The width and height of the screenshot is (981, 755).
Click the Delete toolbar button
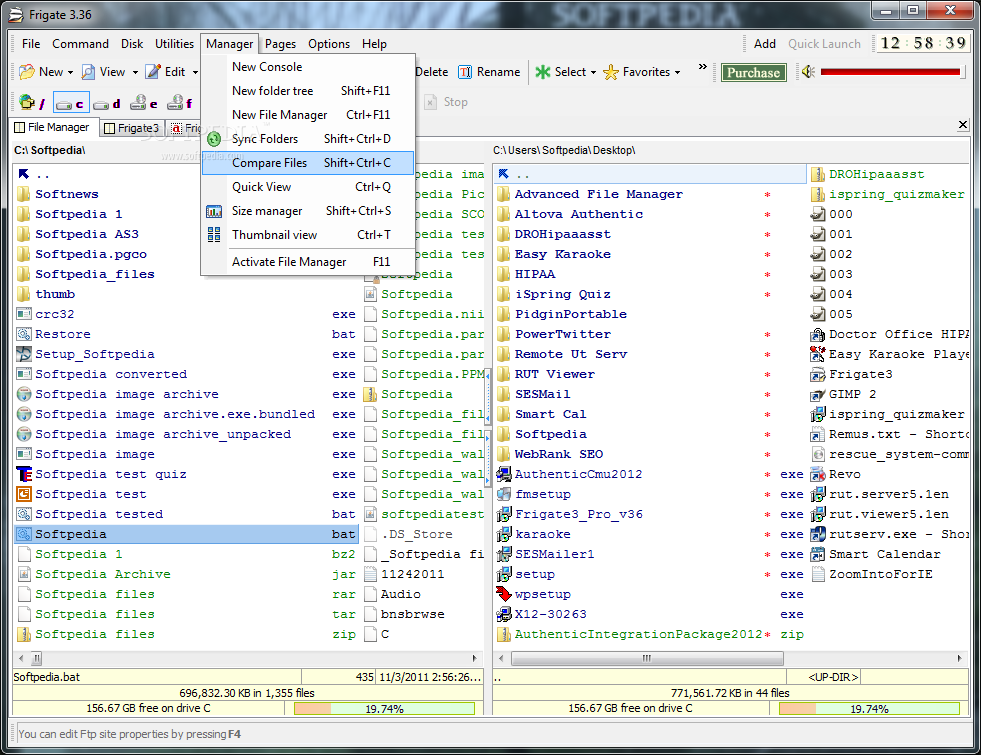click(x=432, y=72)
